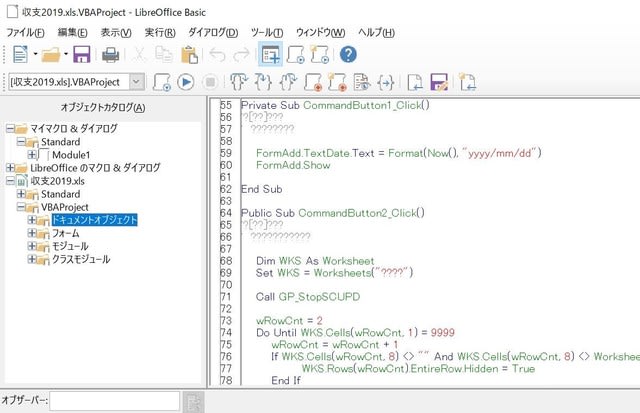
Task: Click the Import Dialog icon
Action: 468,82
